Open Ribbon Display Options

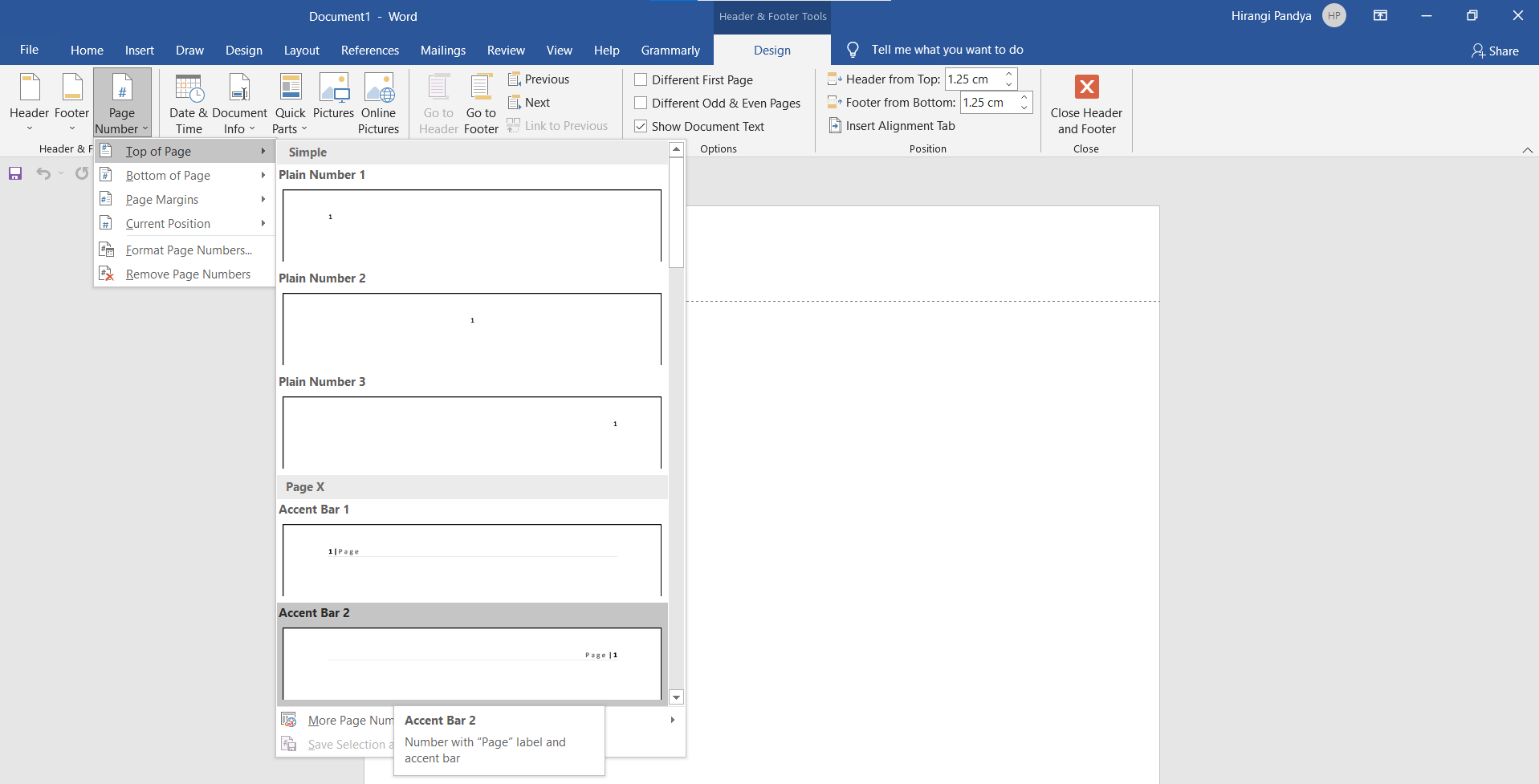click(x=1381, y=16)
